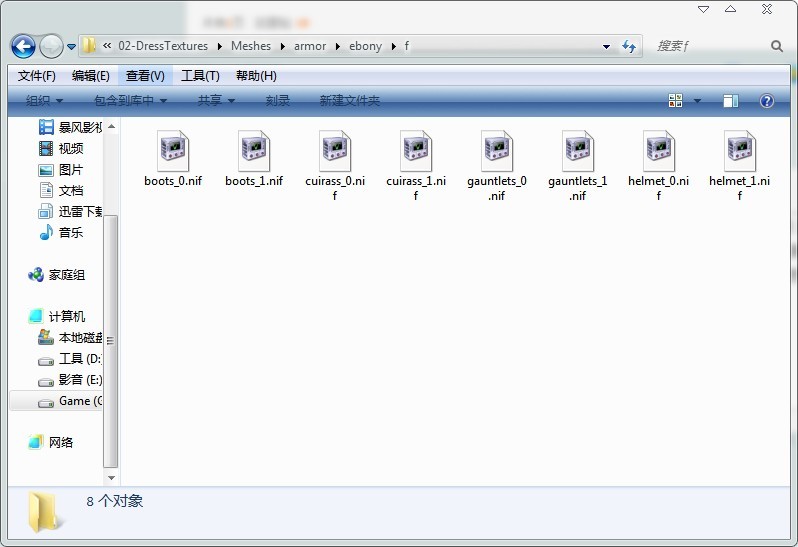This screenshot has height=547, width=798.
Task: Select the gauntlets_0.nif file icon
Action: tap(497, 151)
